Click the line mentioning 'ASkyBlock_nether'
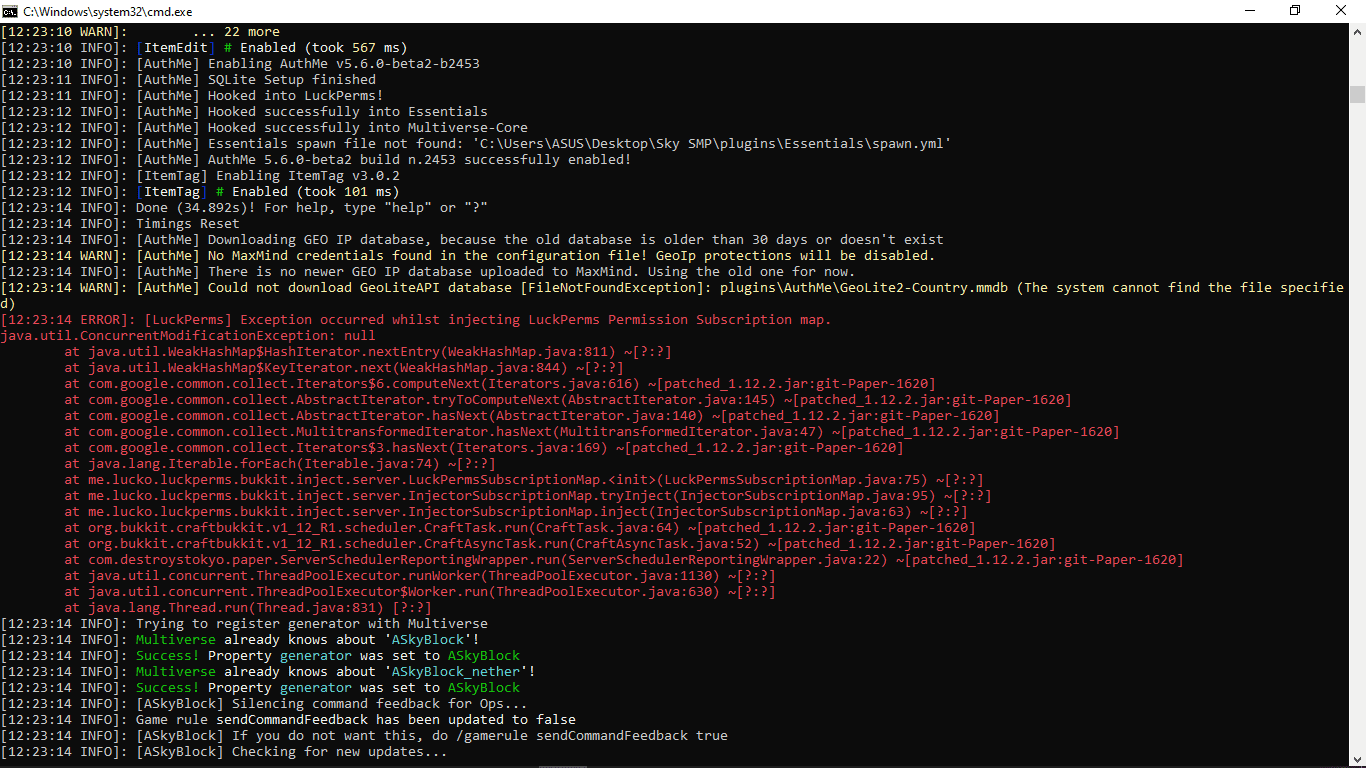The width and height of the screenshot is (1366, 768). click(x=268, y=672)
